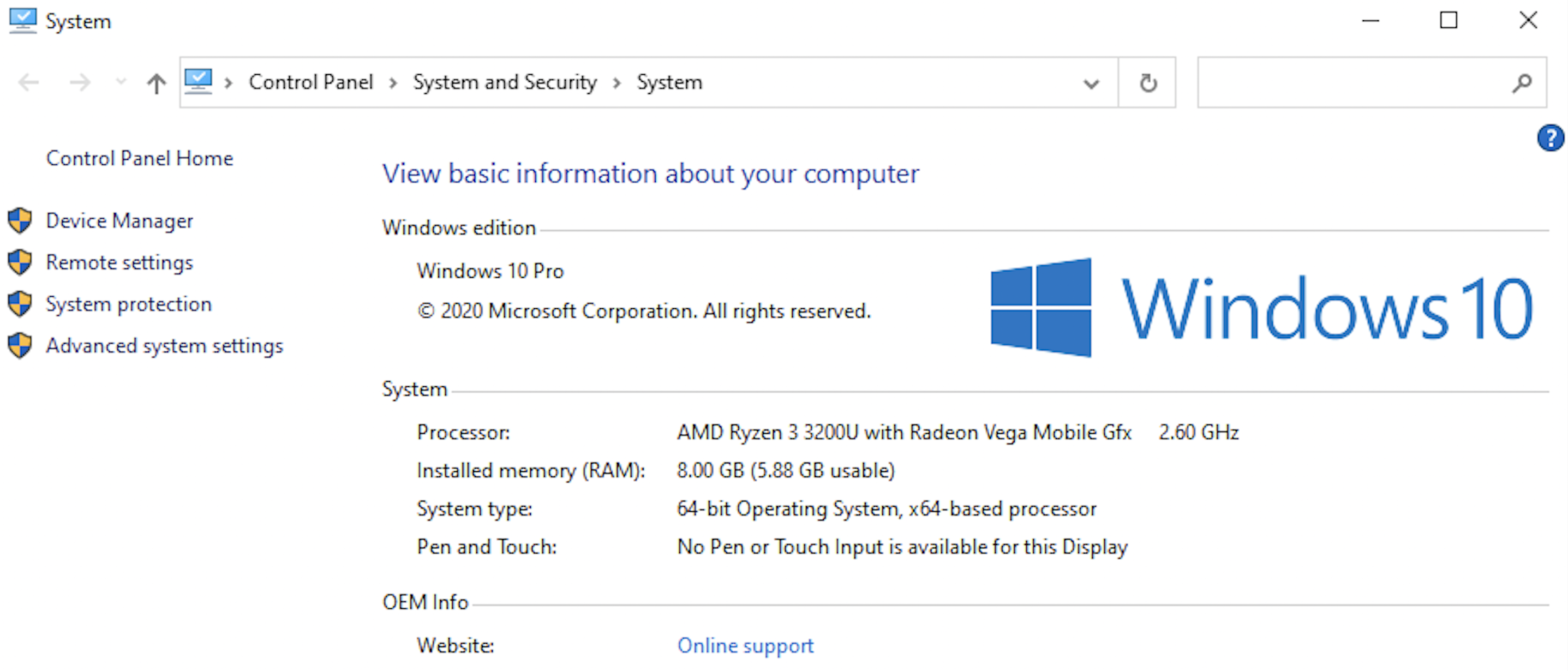Screen dimensions: 1568x671
Task: Open Control Panel Home
Action: [139, 158]
